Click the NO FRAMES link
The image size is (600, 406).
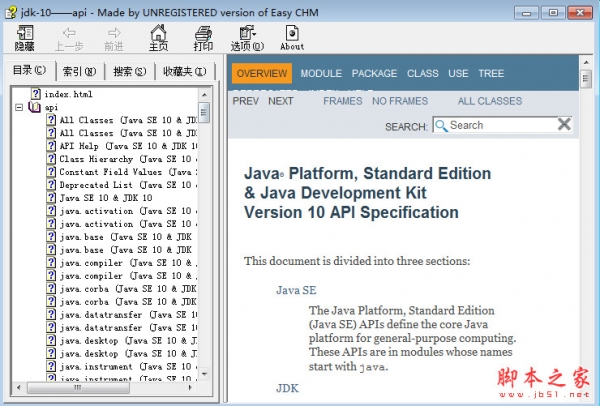[x=400, y=101]
